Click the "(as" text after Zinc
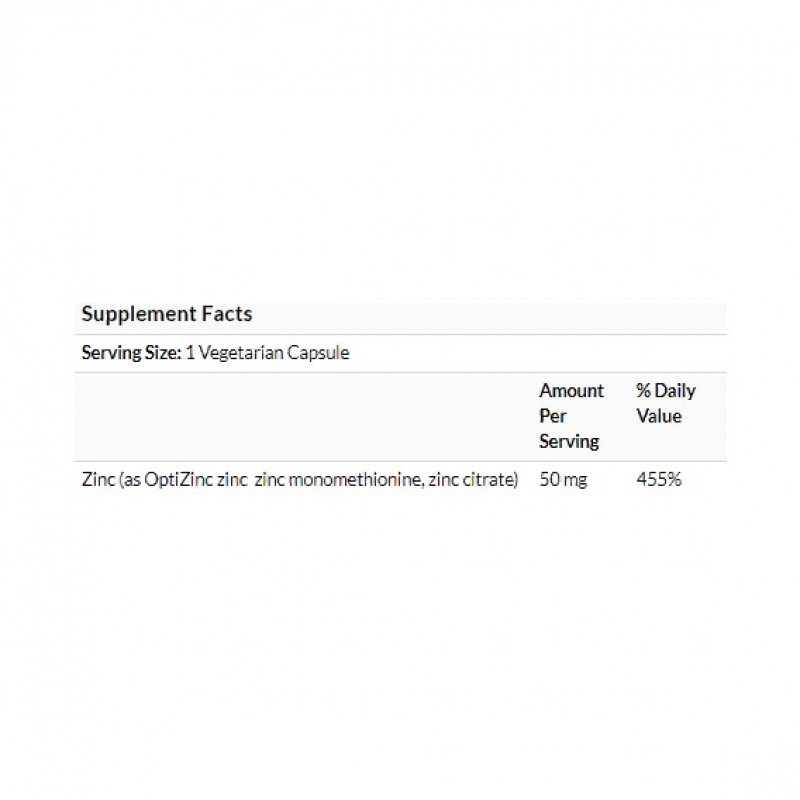This screenshot has width=800, height=800. point(128,480)
